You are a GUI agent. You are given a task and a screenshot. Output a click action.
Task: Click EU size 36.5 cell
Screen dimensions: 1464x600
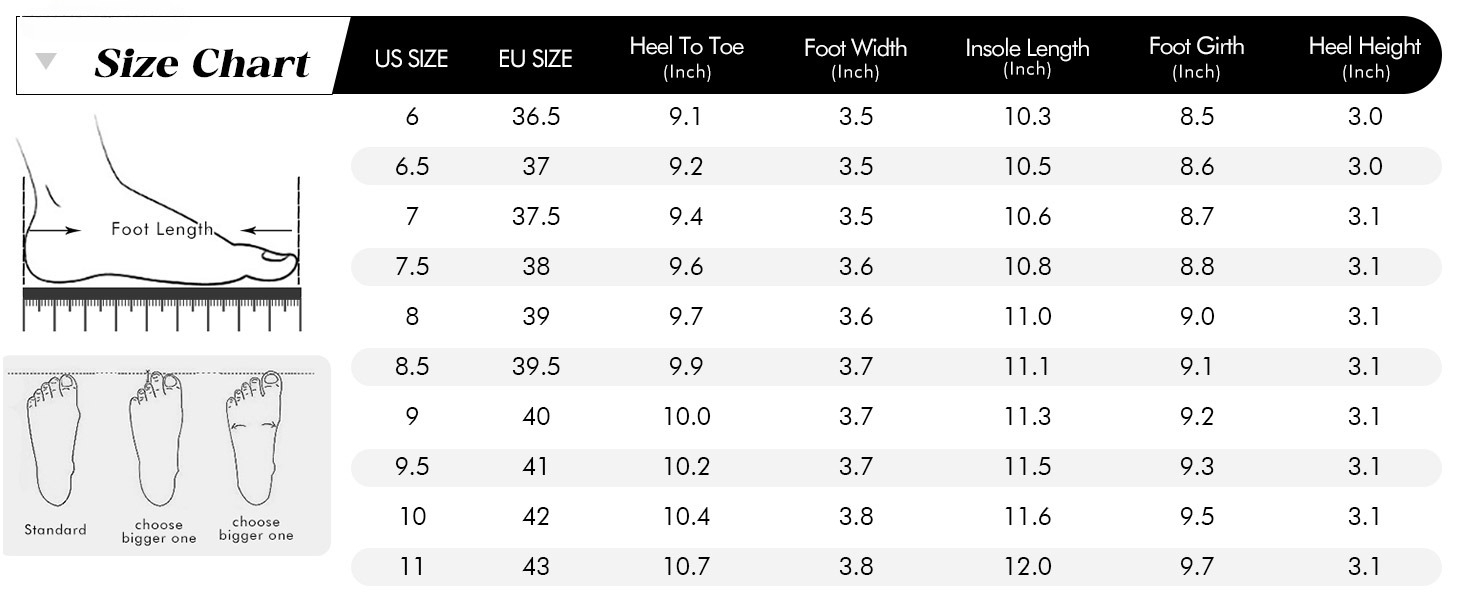click(536, 117)
